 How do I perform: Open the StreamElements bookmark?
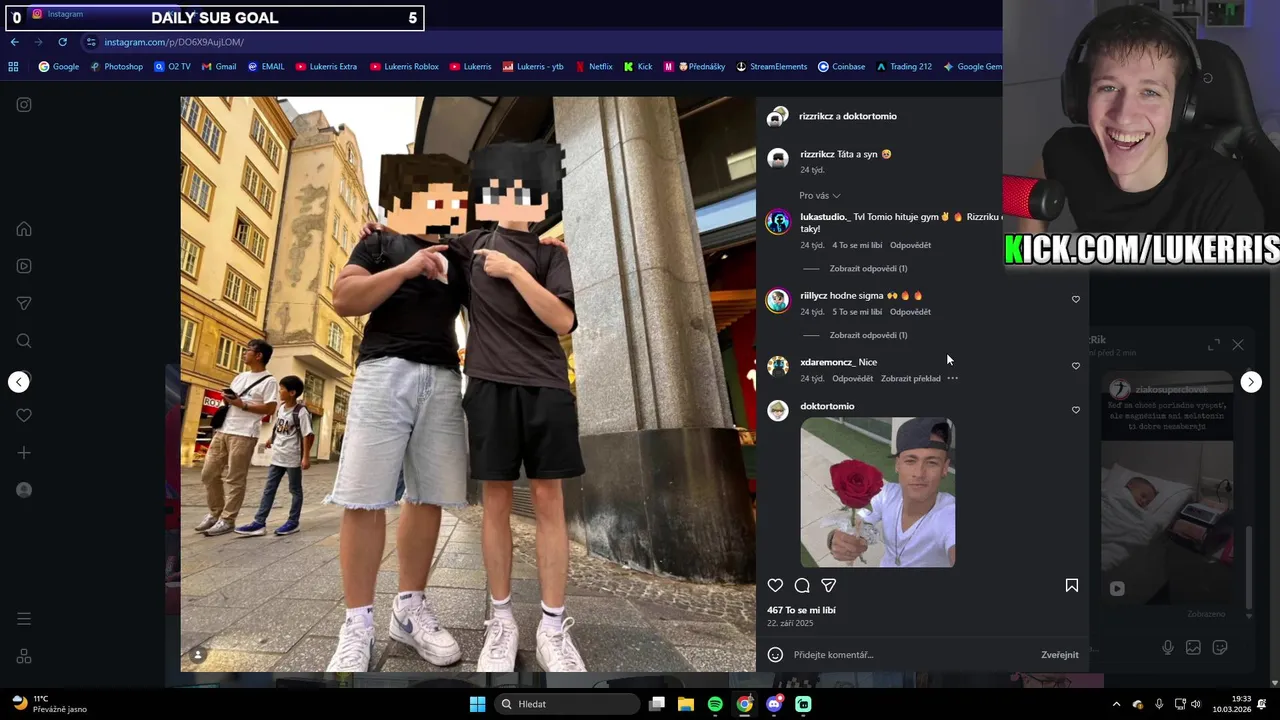pyautogui.click(x=772, y=67)
